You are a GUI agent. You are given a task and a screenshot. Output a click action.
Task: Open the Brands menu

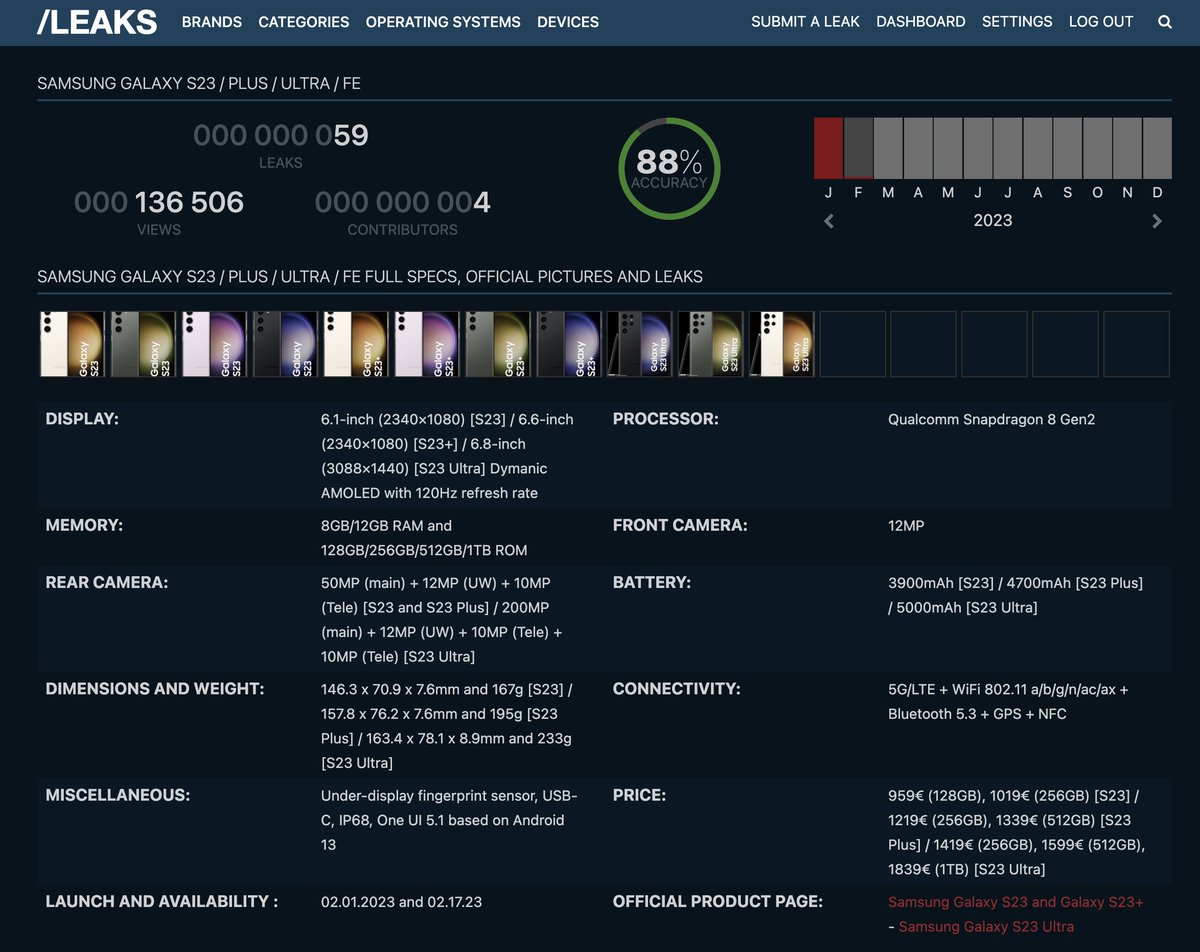212,22
